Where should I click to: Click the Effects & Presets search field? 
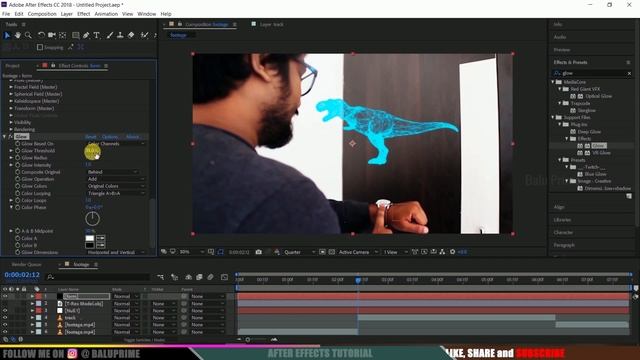pos(593,73)
